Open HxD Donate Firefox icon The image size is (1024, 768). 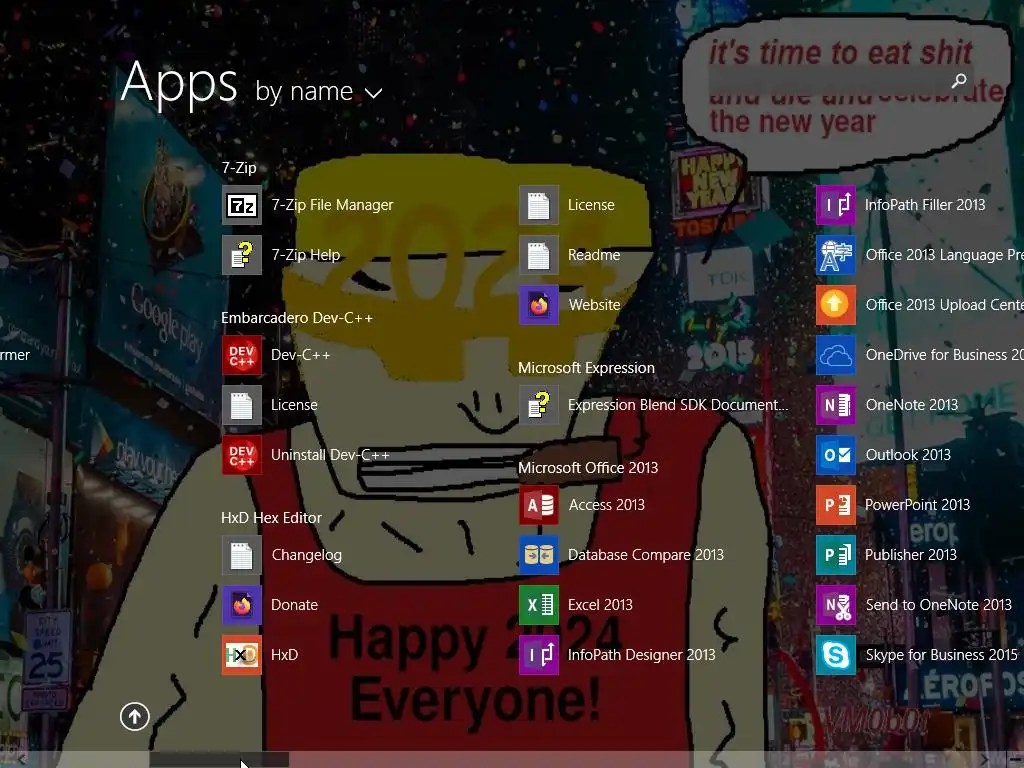tap(242, 605)
